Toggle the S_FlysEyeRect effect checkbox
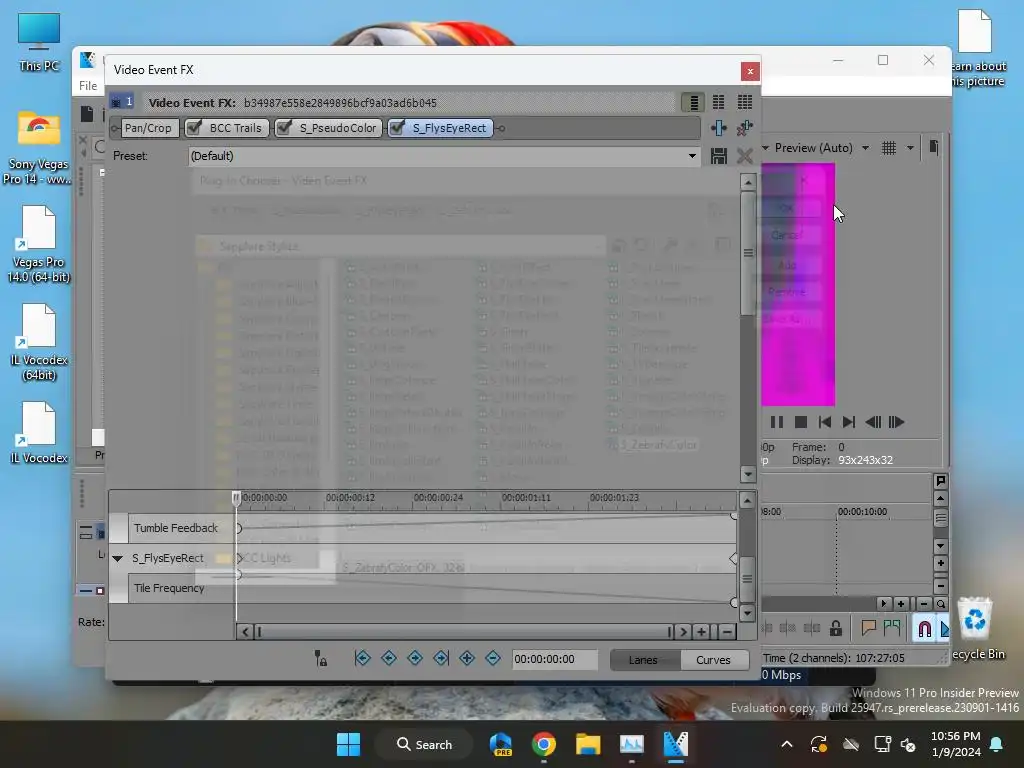The image size is (1024, 768). 397,128
